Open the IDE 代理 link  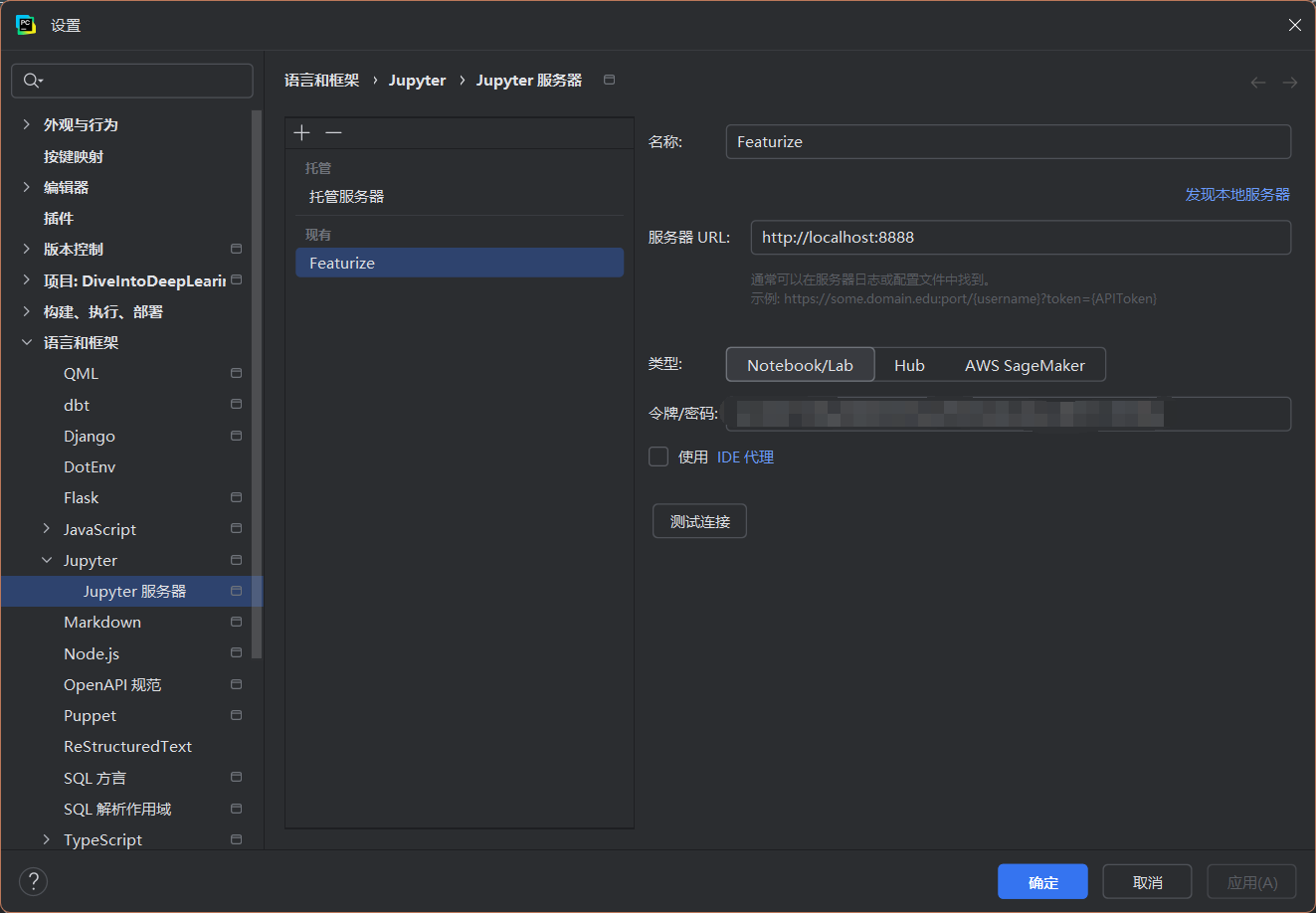click(745, 456)
